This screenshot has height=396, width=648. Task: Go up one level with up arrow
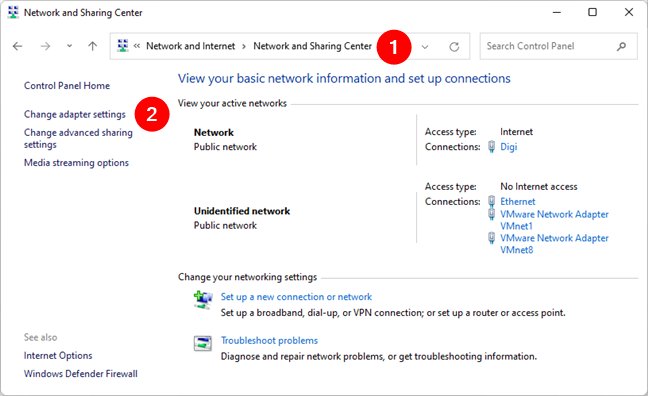(x=93, y=46)
